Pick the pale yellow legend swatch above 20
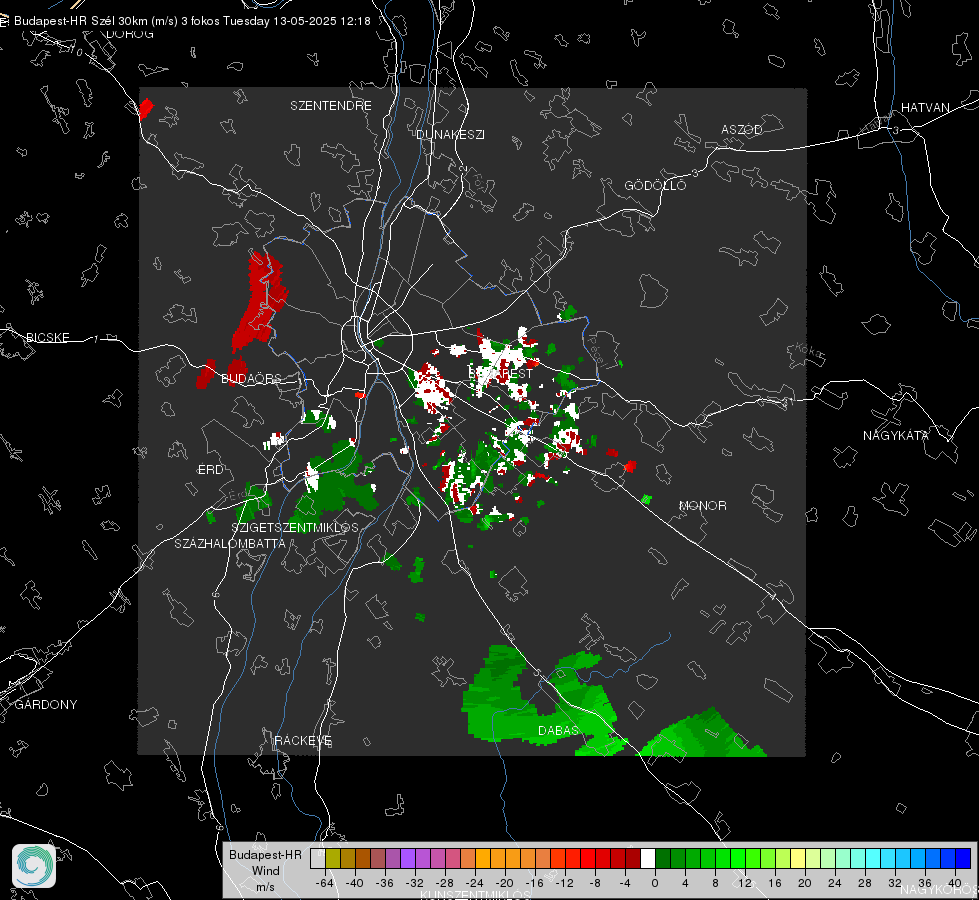 pos(798,859)
